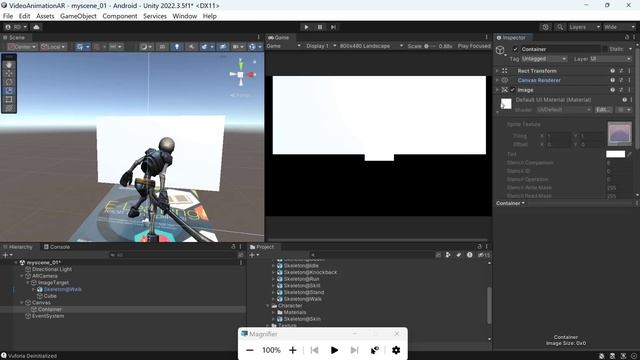
Task: Select the Scale tool in Scene
Action: [x=9, y=91]
